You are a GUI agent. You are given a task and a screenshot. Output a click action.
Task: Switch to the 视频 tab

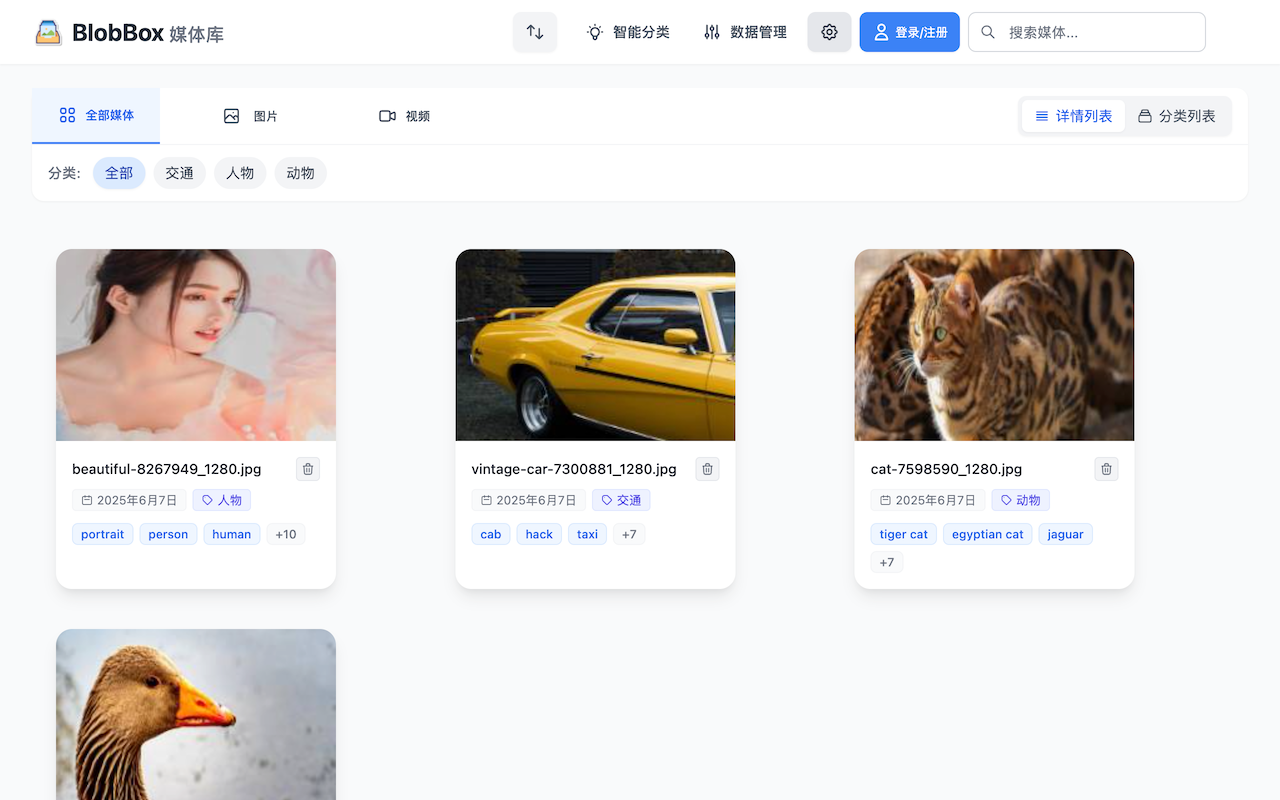click(404, 116)
